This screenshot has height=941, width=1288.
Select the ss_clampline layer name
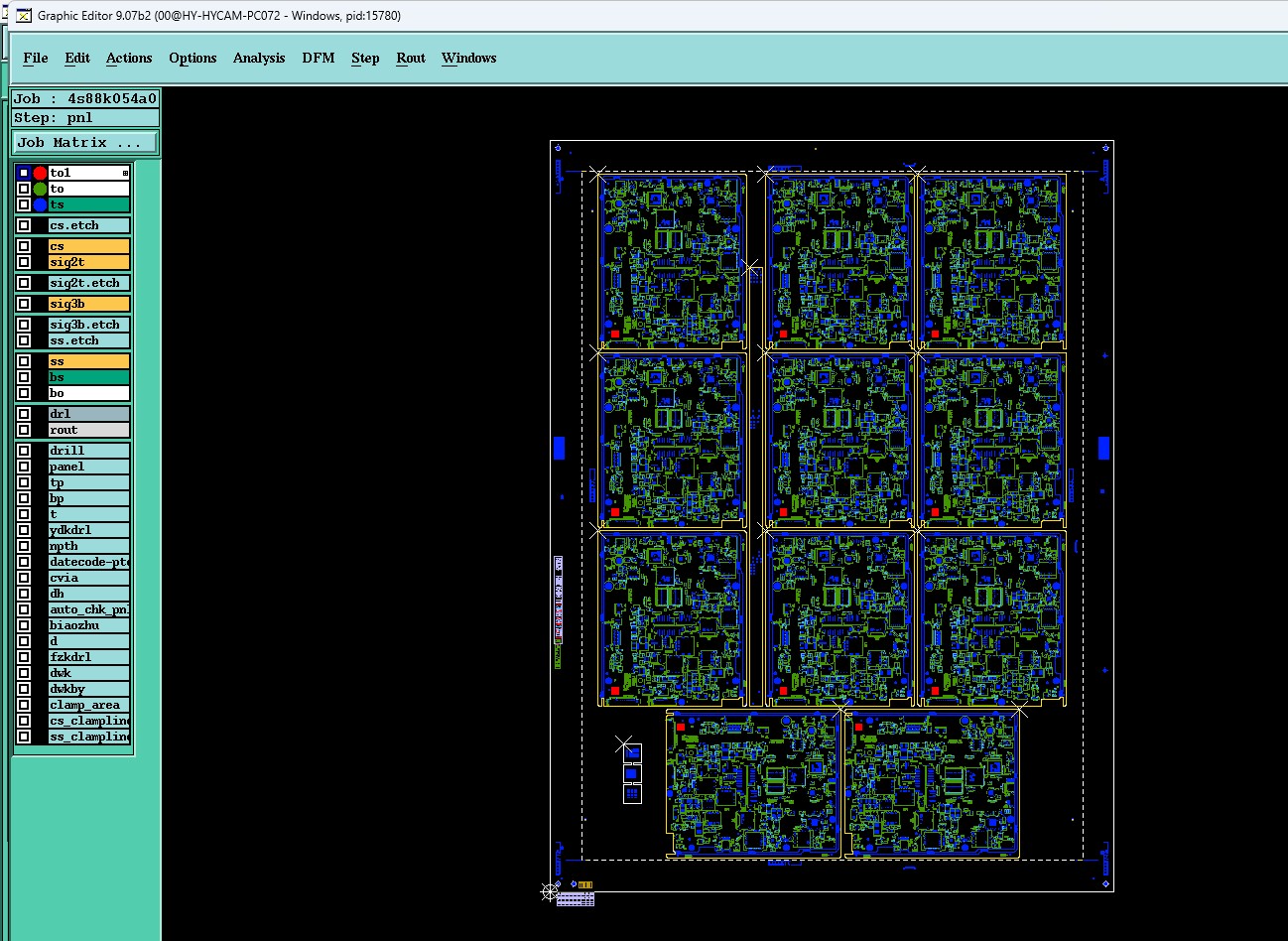[x=89, y=737]
